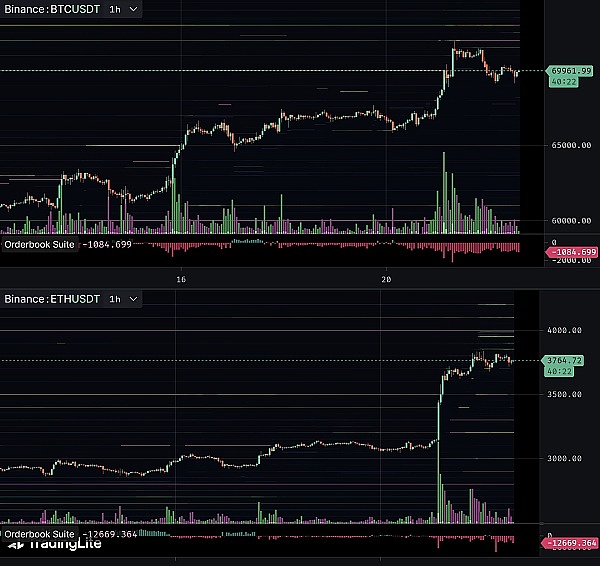Screen dimensions: 600x566
Task: Click the 60000.00 label on BTC price axis
Action: pyautogui.click(x=571, y=221)
